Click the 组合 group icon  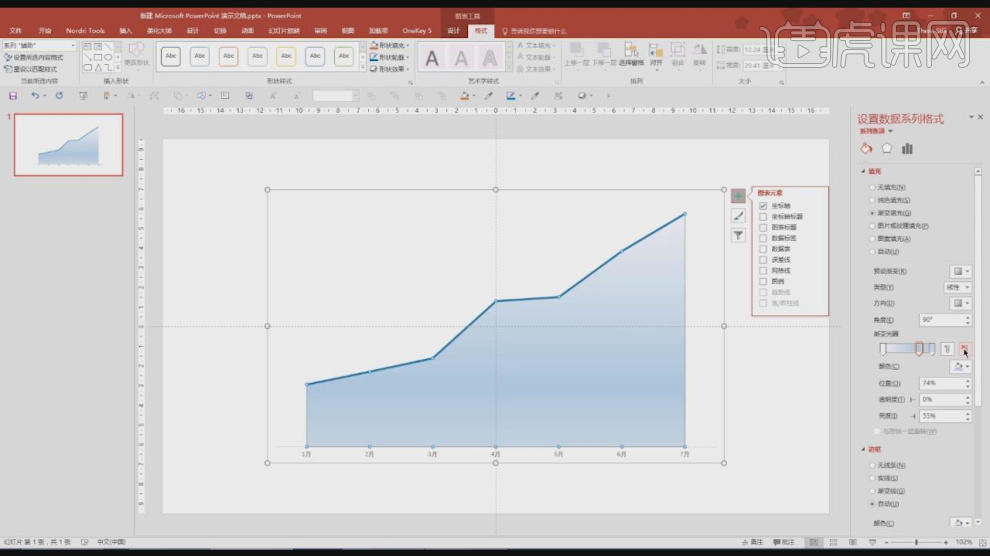pos(677,54)
